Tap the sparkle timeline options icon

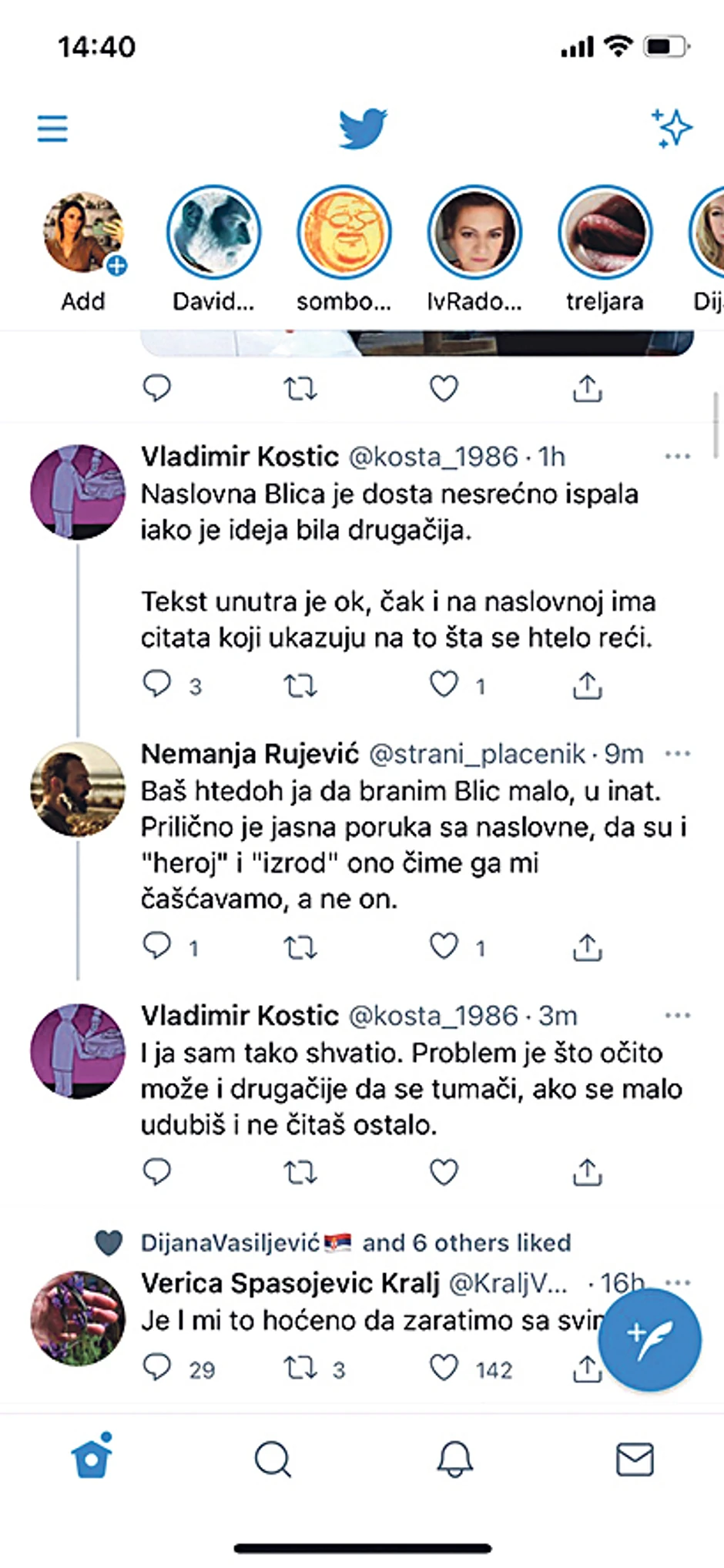(672, 128)
